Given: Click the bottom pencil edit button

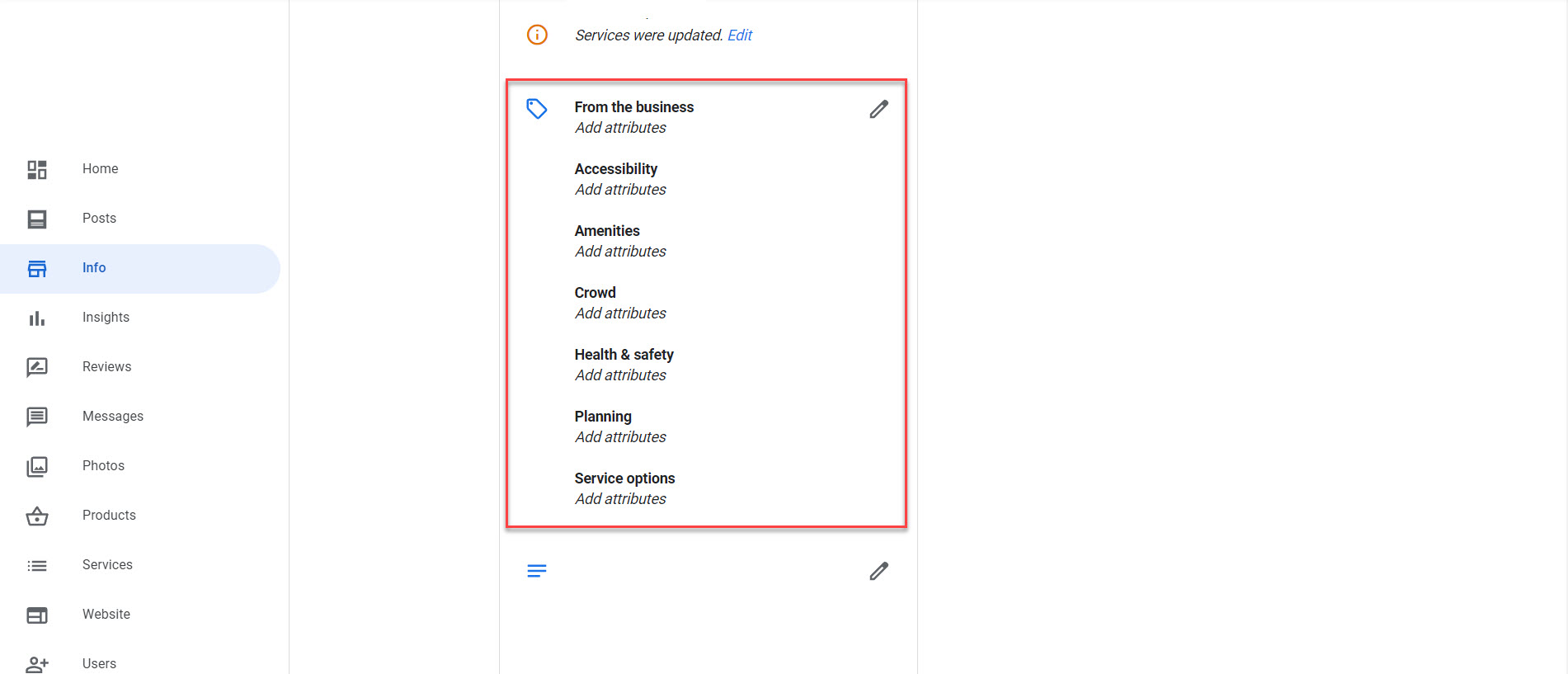Looking at the screenshot, I should (x=878, y=570).
